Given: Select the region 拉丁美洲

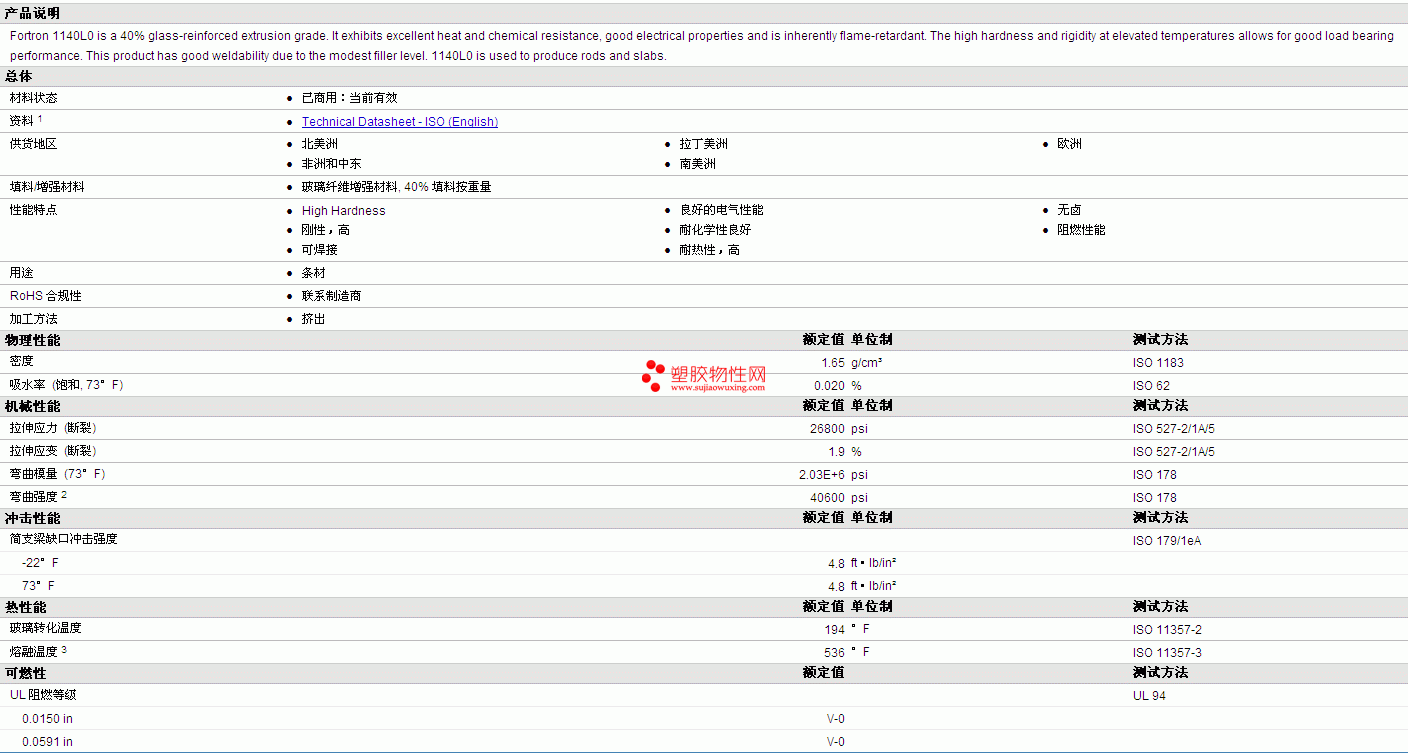Looking at the screenshot, I should coord(704,144).
